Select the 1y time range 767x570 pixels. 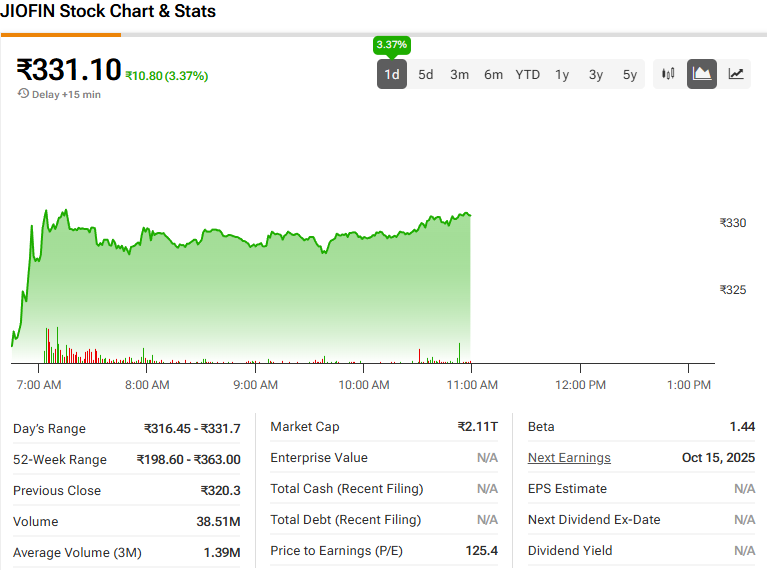[562, 74]
